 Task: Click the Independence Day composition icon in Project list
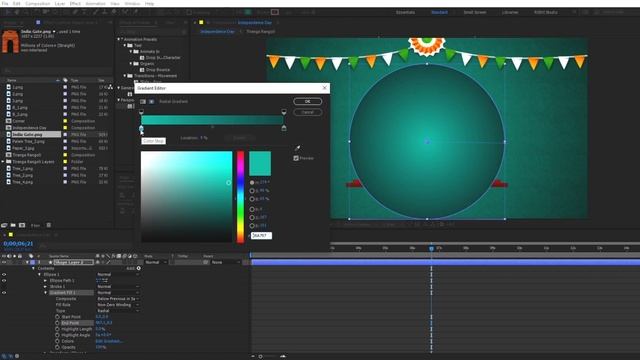tap(9, 128)
